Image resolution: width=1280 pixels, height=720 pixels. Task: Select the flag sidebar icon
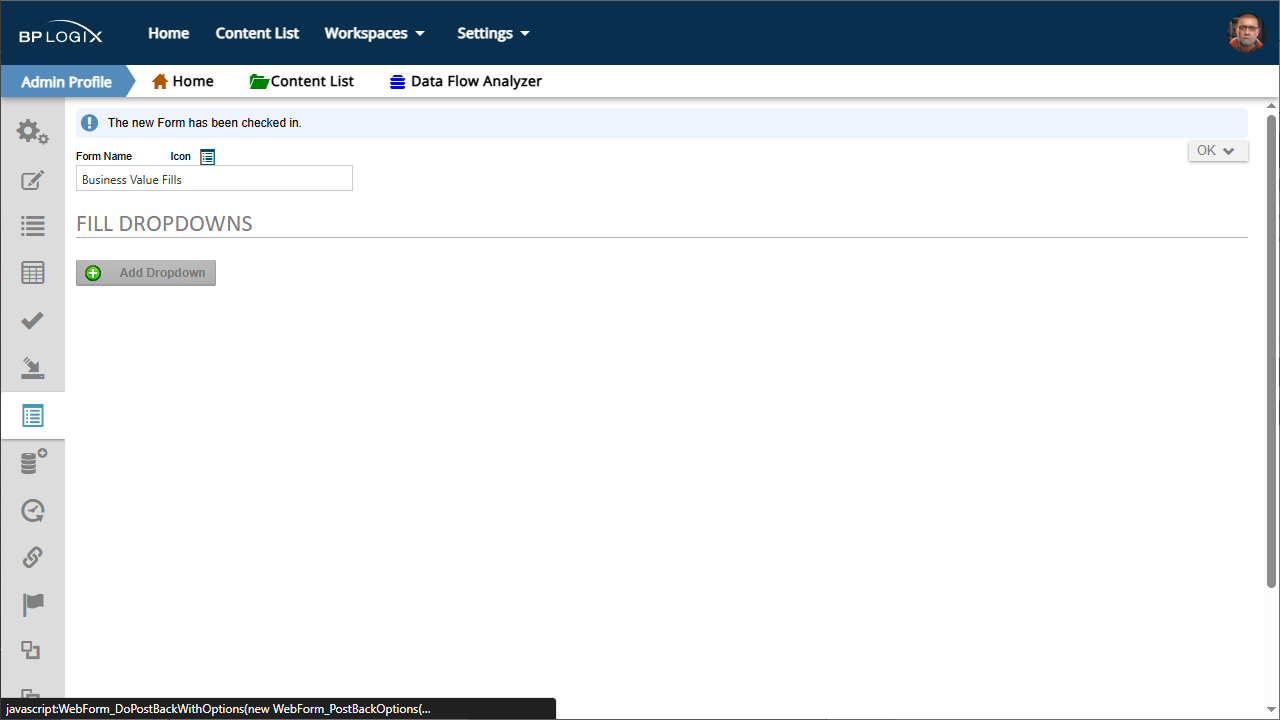tap(32, 604)
